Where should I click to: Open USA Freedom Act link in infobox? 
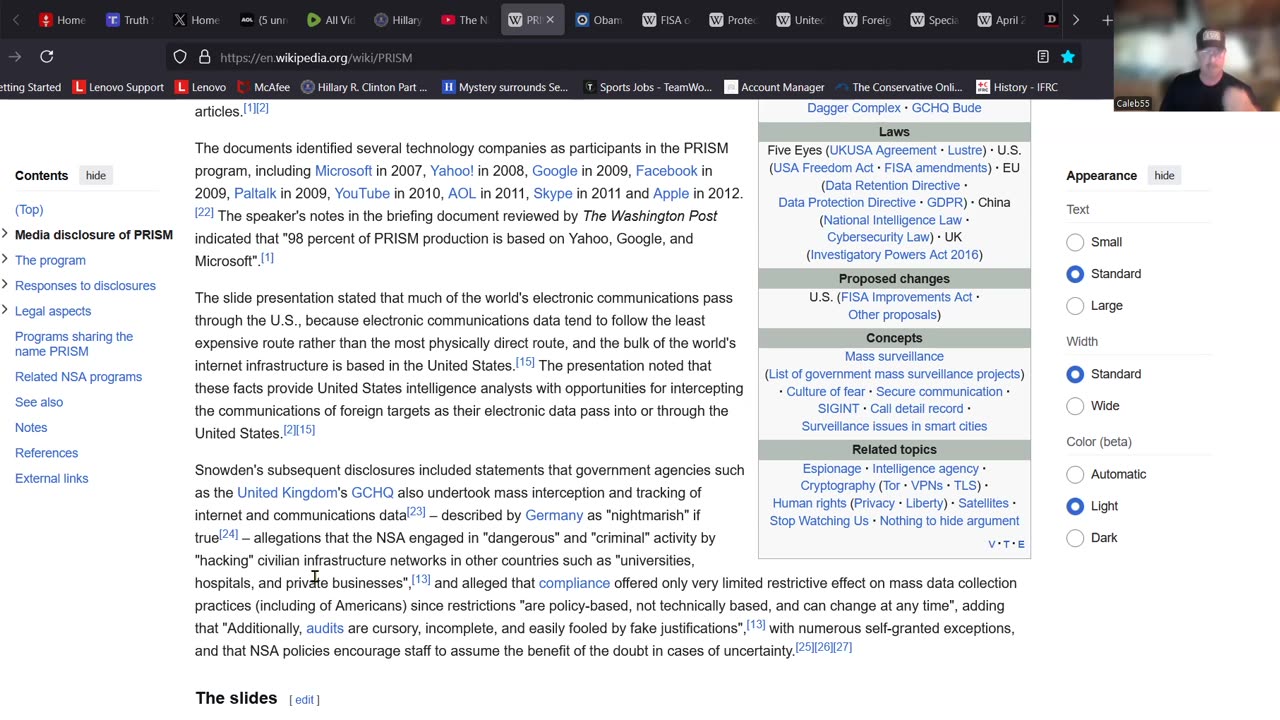(822, 168)
